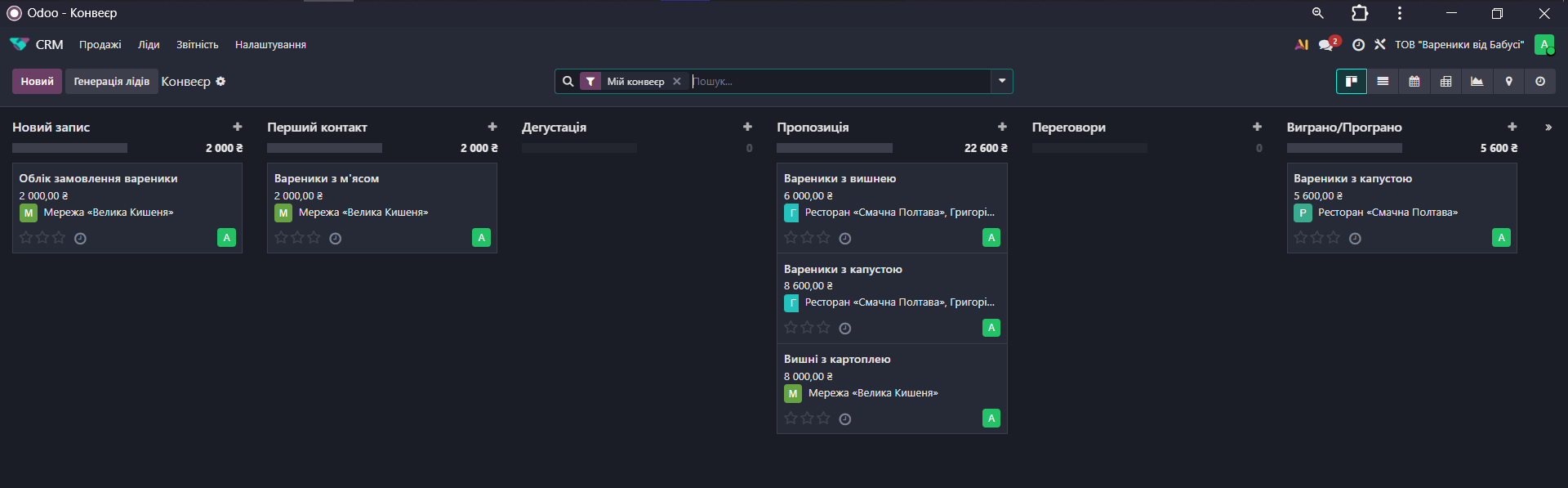1568x488 pixels.
Task: Expand the collapsed column at far right
Action: 1548,128
